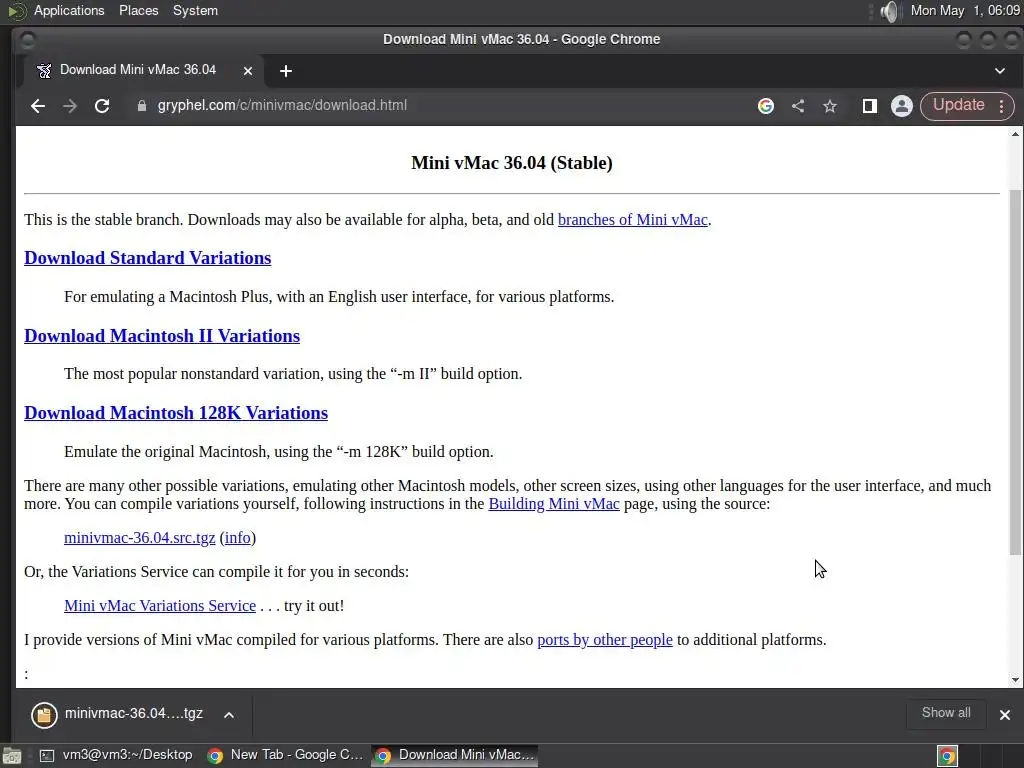The height and width of the screenshot is (768, 1024).
Task: Click the window menu icon in the titlebar
Action: (x=27, y=40)
